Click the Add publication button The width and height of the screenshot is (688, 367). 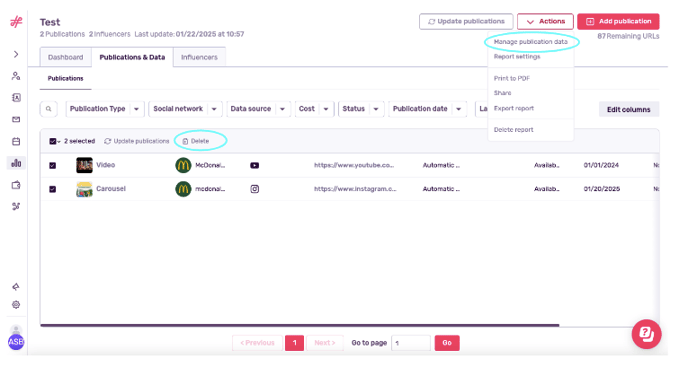(x=618, y=22)
